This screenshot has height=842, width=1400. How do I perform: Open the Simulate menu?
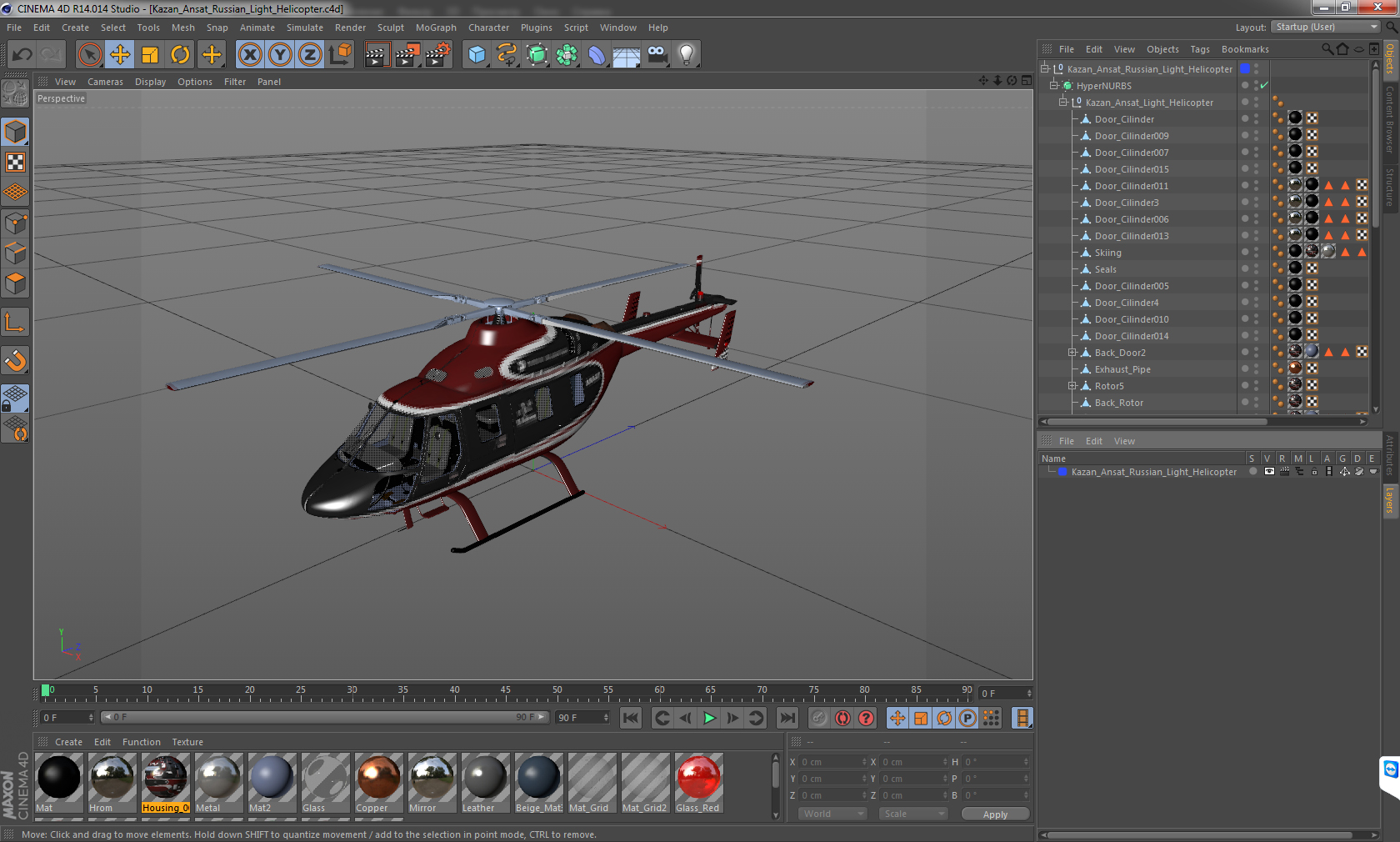[x=305, y=28]
